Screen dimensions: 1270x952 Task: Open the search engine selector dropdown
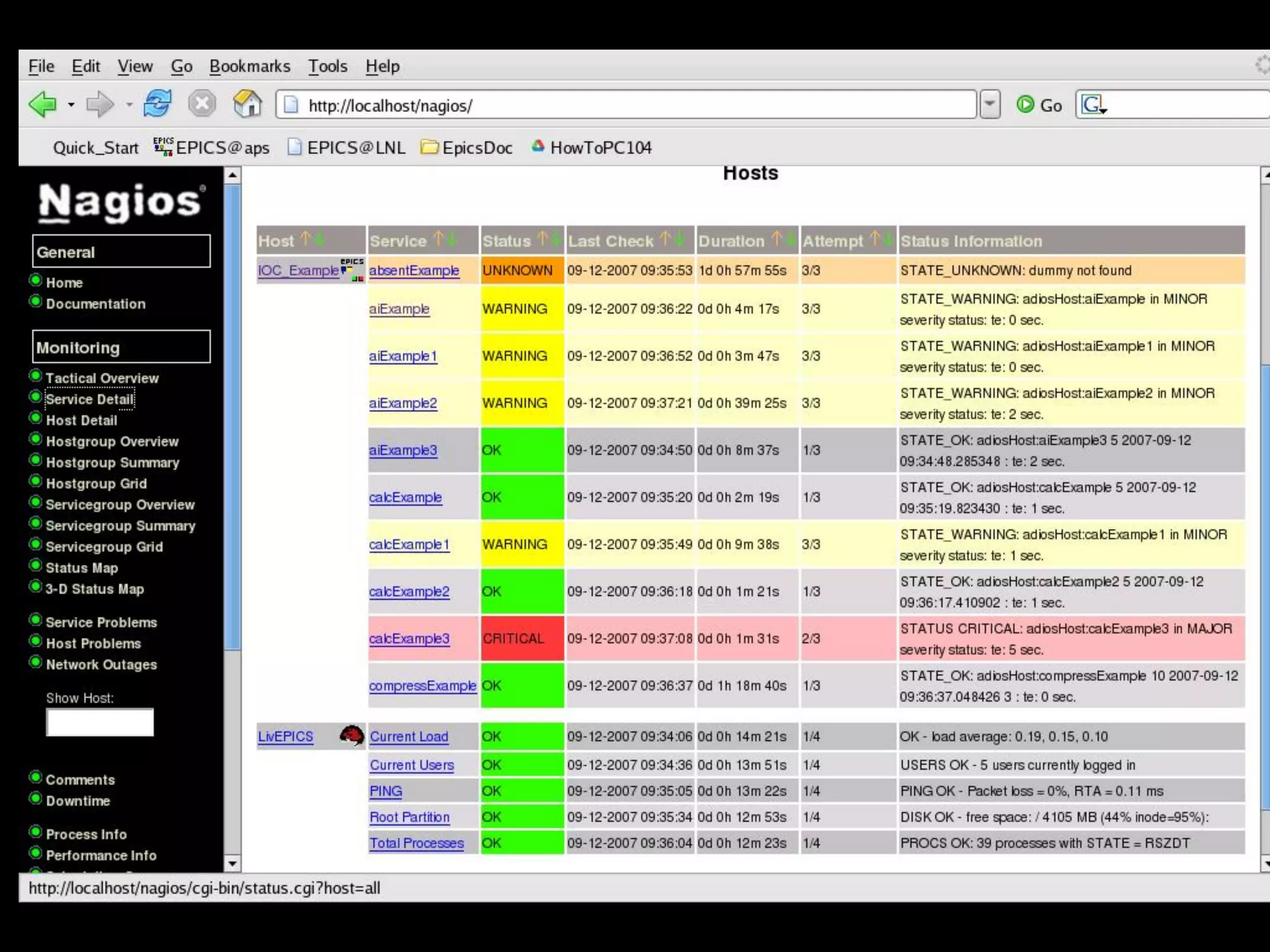pos(1094,105)
